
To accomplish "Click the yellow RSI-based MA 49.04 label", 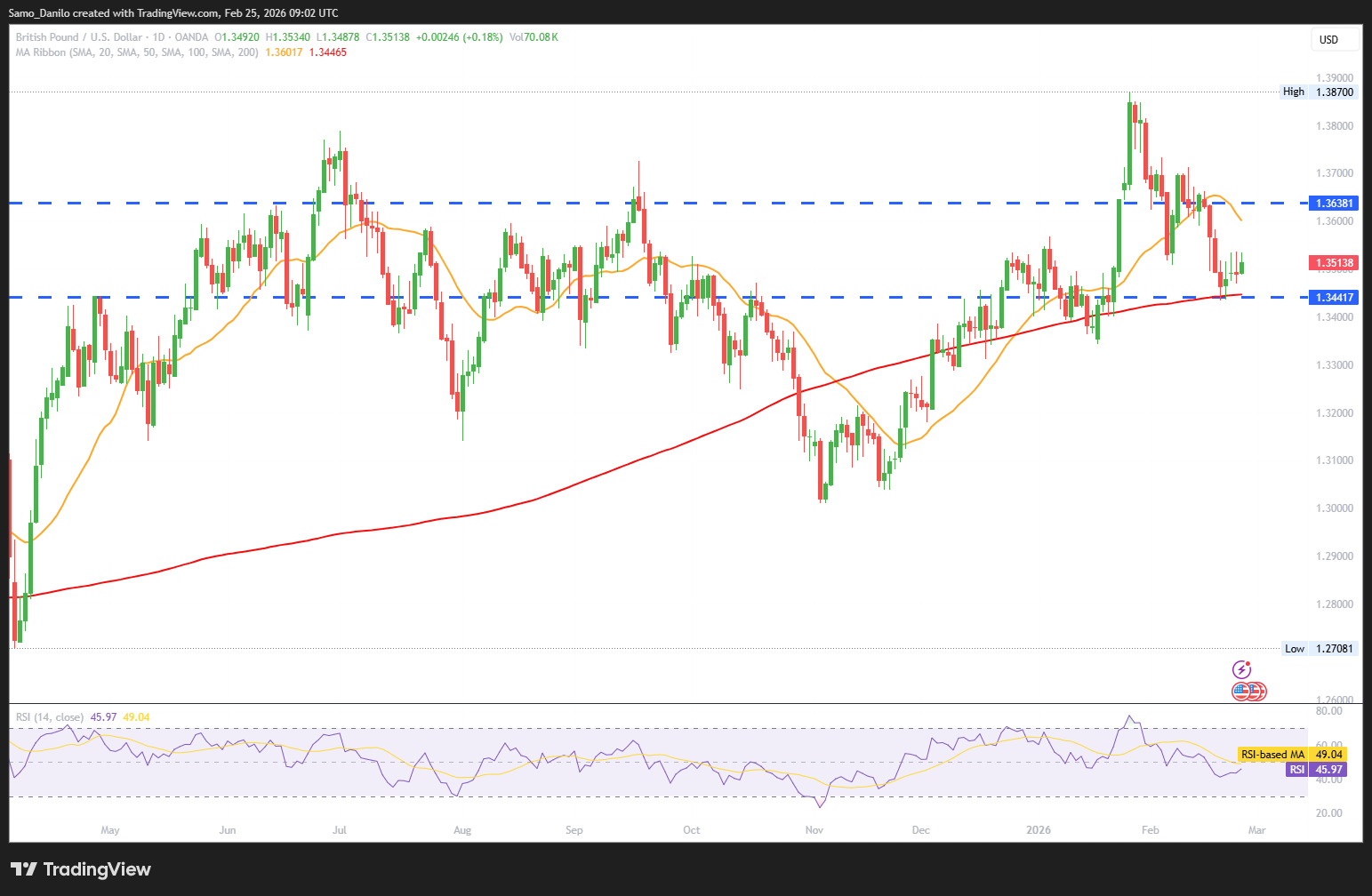I will tap(1291, 755).
